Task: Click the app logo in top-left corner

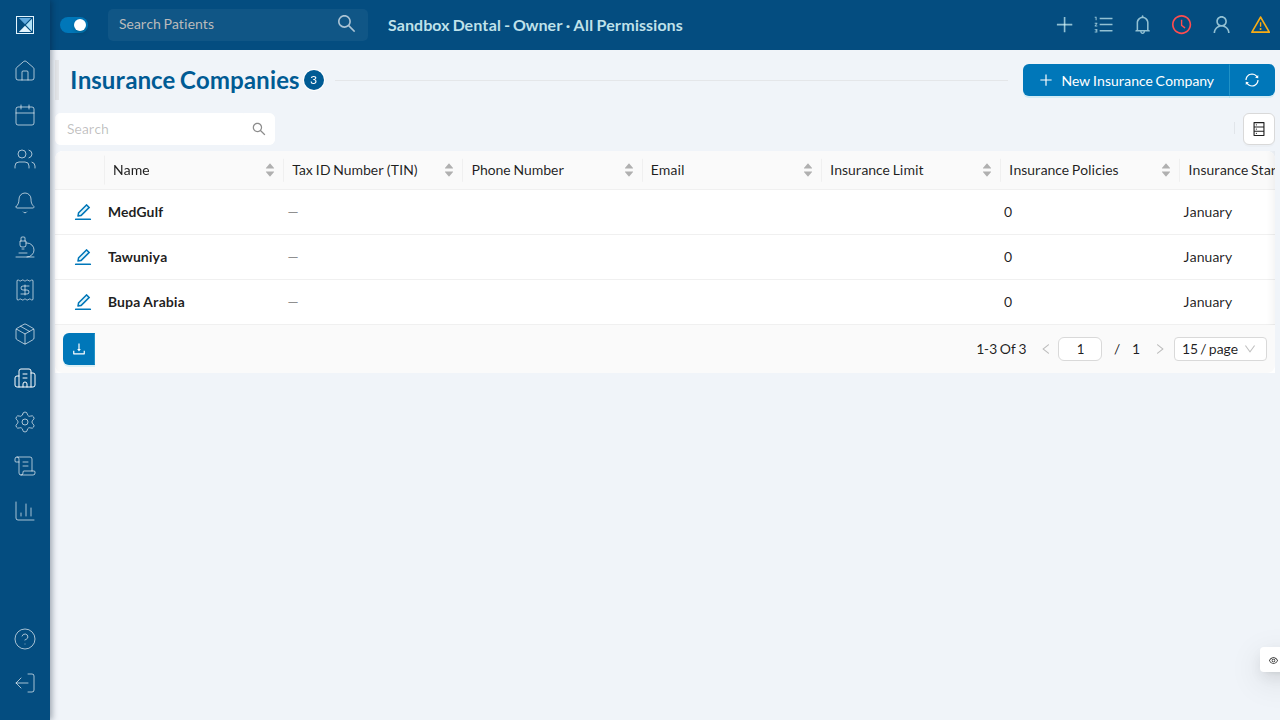Action: tap(25, 25)
